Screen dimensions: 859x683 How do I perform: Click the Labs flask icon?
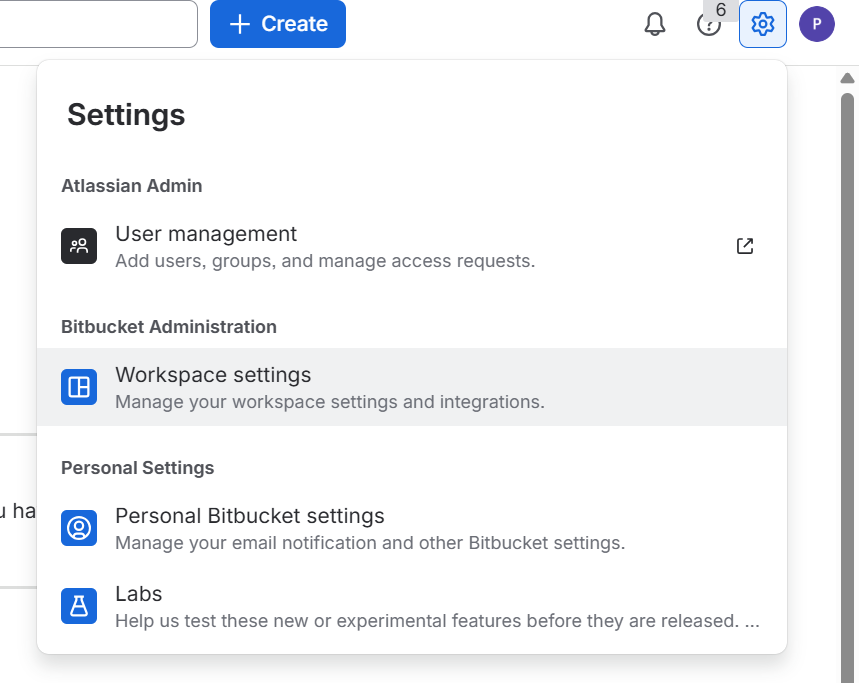point(79,606)
